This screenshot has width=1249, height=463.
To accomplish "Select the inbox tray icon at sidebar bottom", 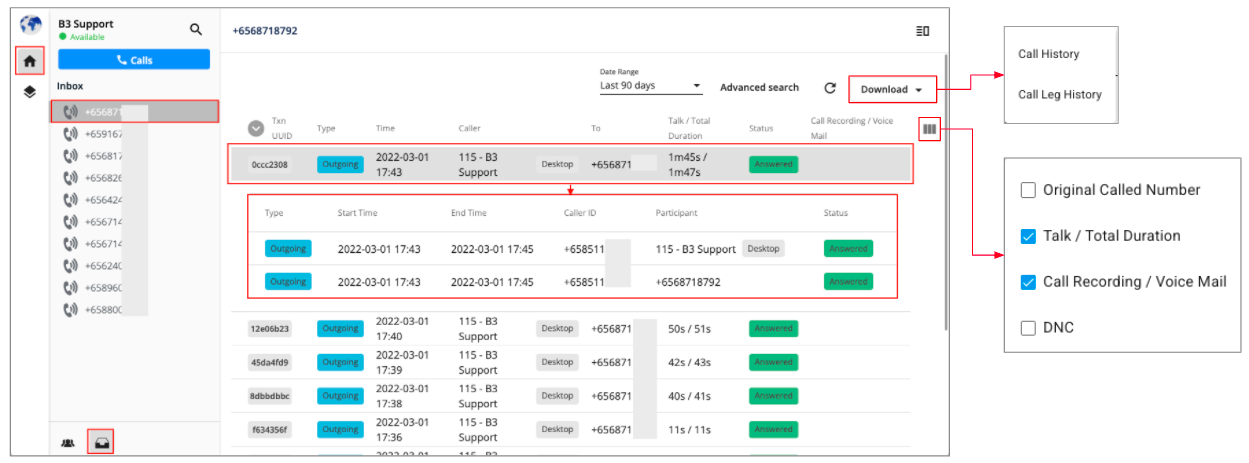I will (x=101, y=441).
